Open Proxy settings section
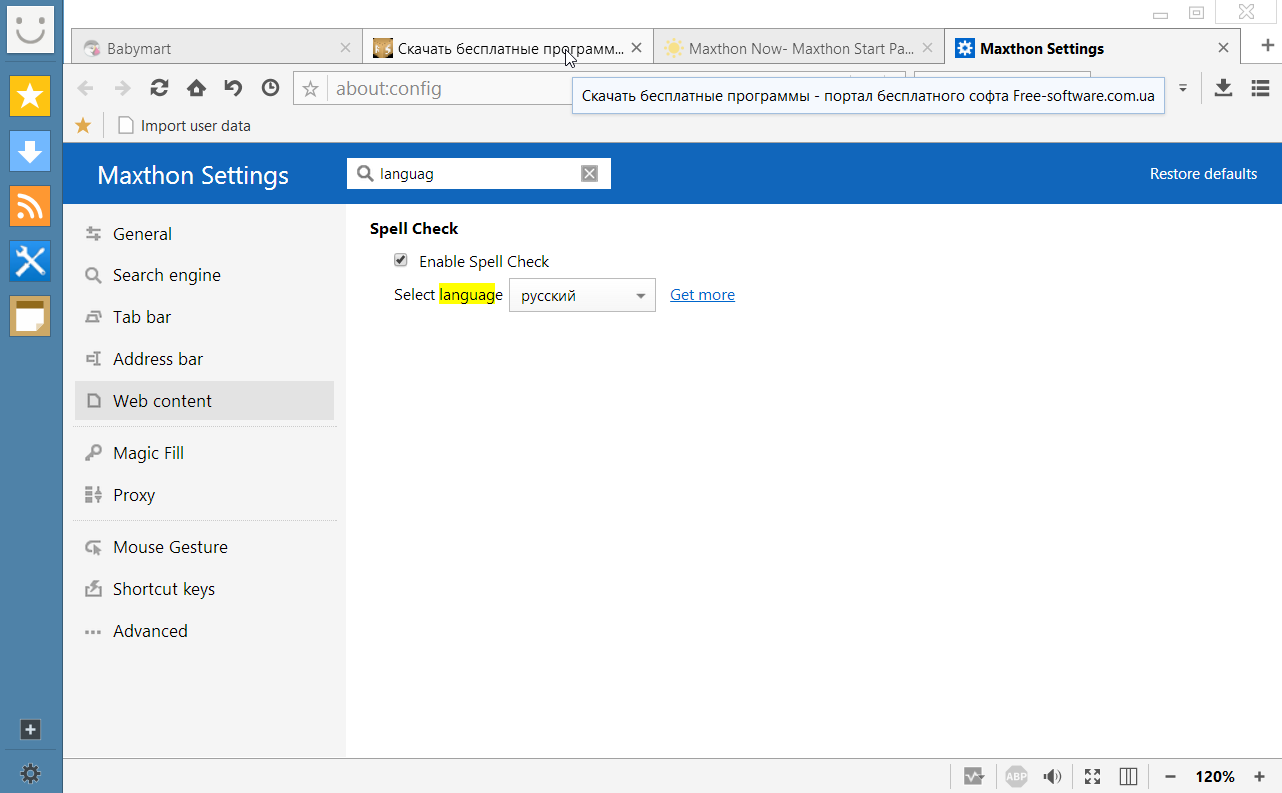This screenshot has width=1282, height=793. tap(204, 495)
